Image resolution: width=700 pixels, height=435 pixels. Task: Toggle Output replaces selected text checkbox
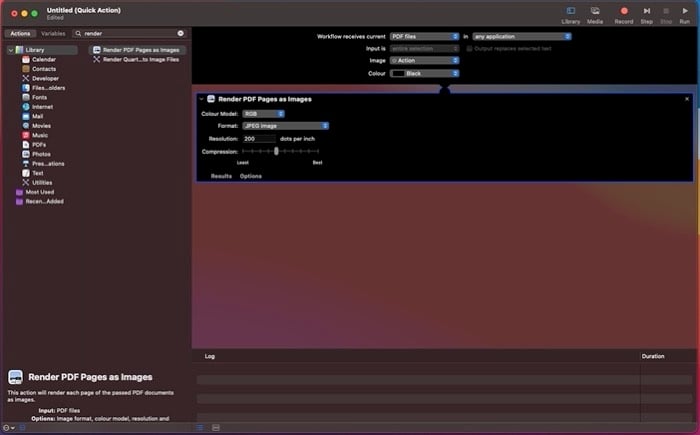[469, 49]
